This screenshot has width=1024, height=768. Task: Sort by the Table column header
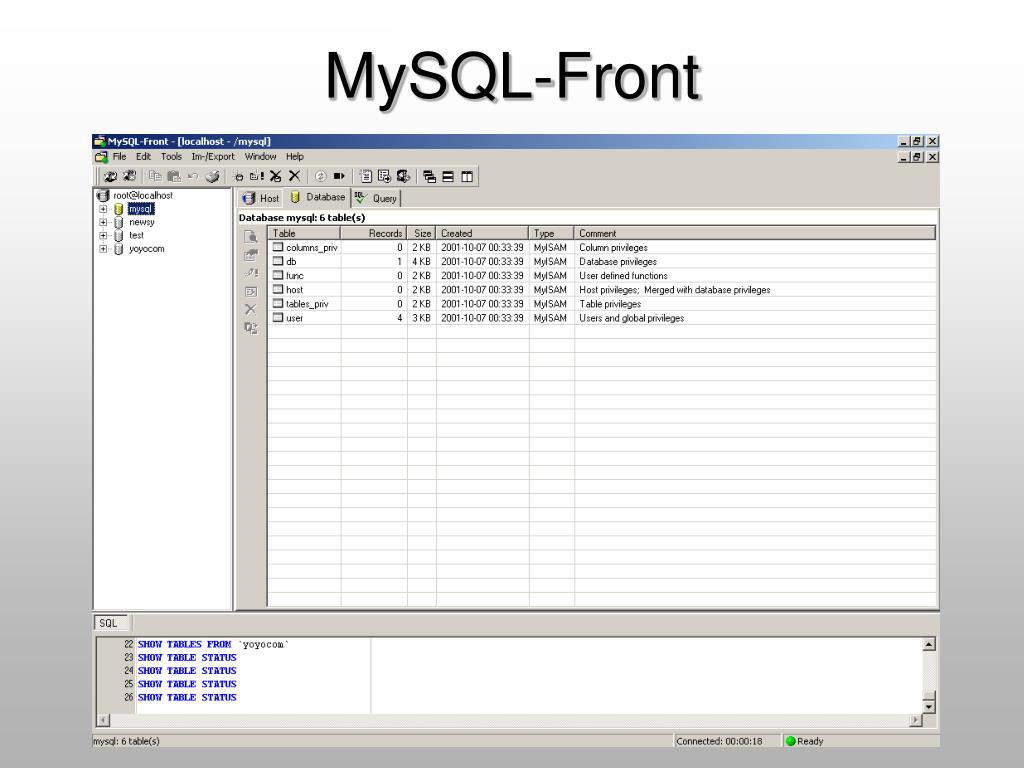pyautogui.click(x=304, y=233)
